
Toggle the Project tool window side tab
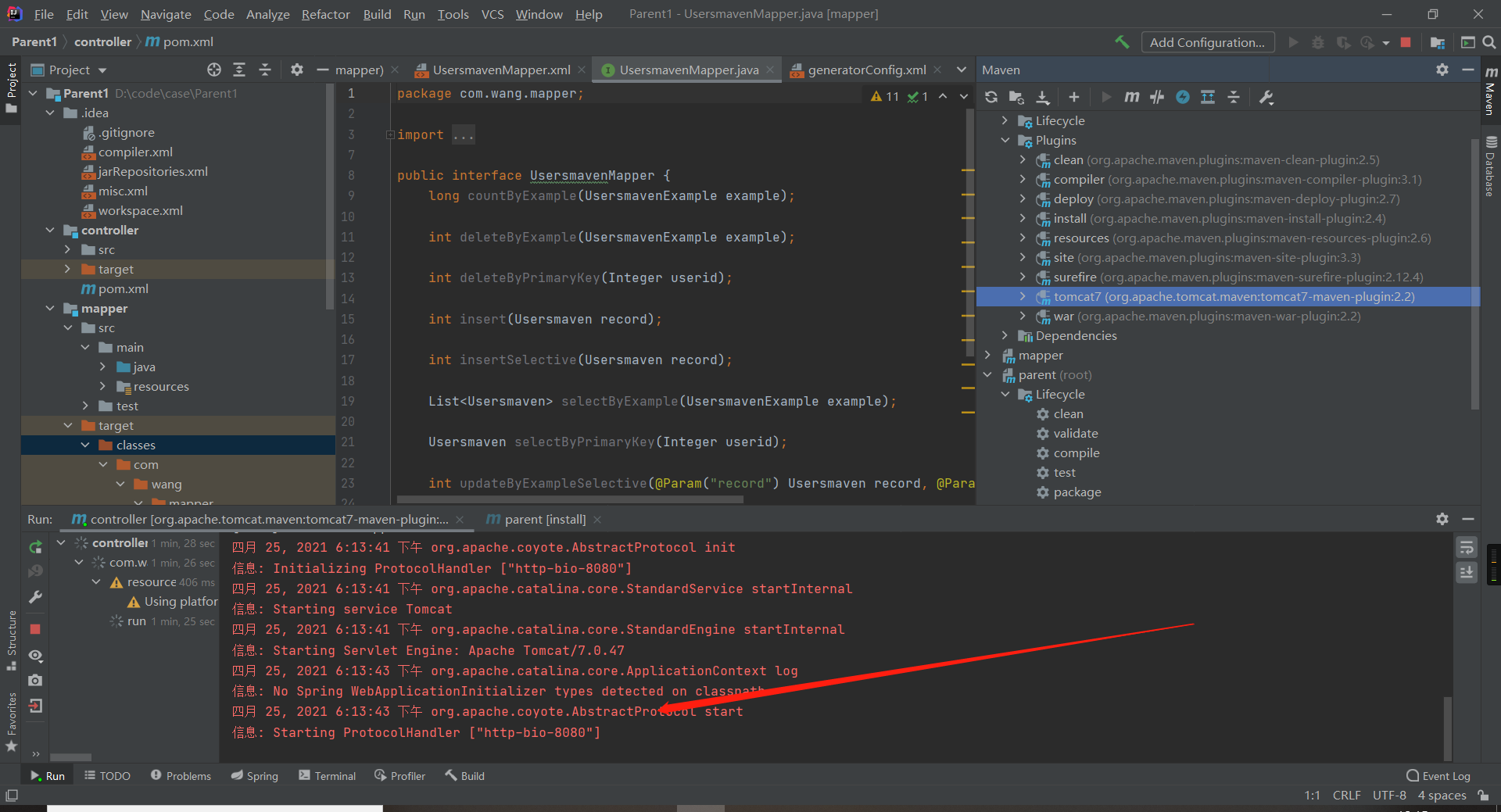[x=11, y=88]
